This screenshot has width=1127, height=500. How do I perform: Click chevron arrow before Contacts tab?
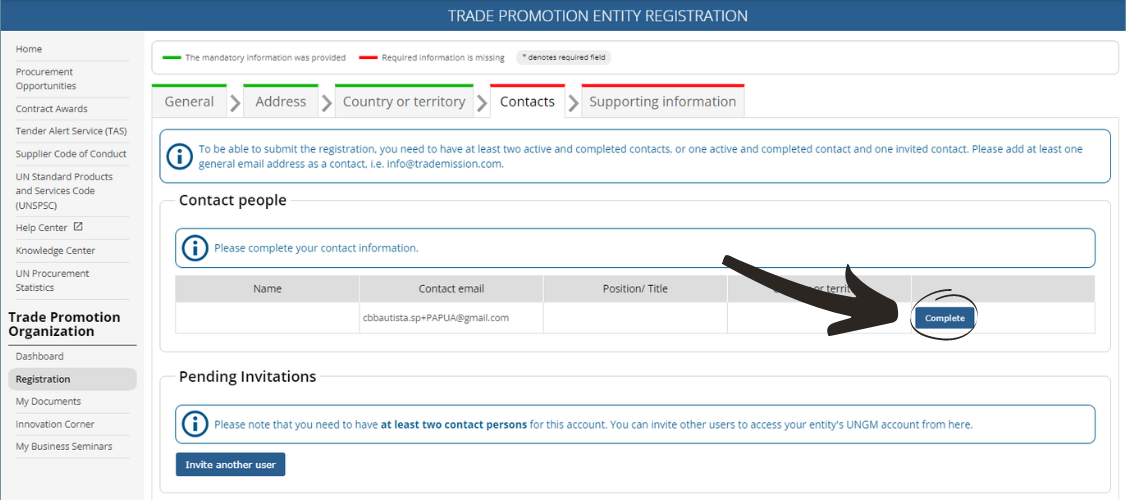coord(482,102)
